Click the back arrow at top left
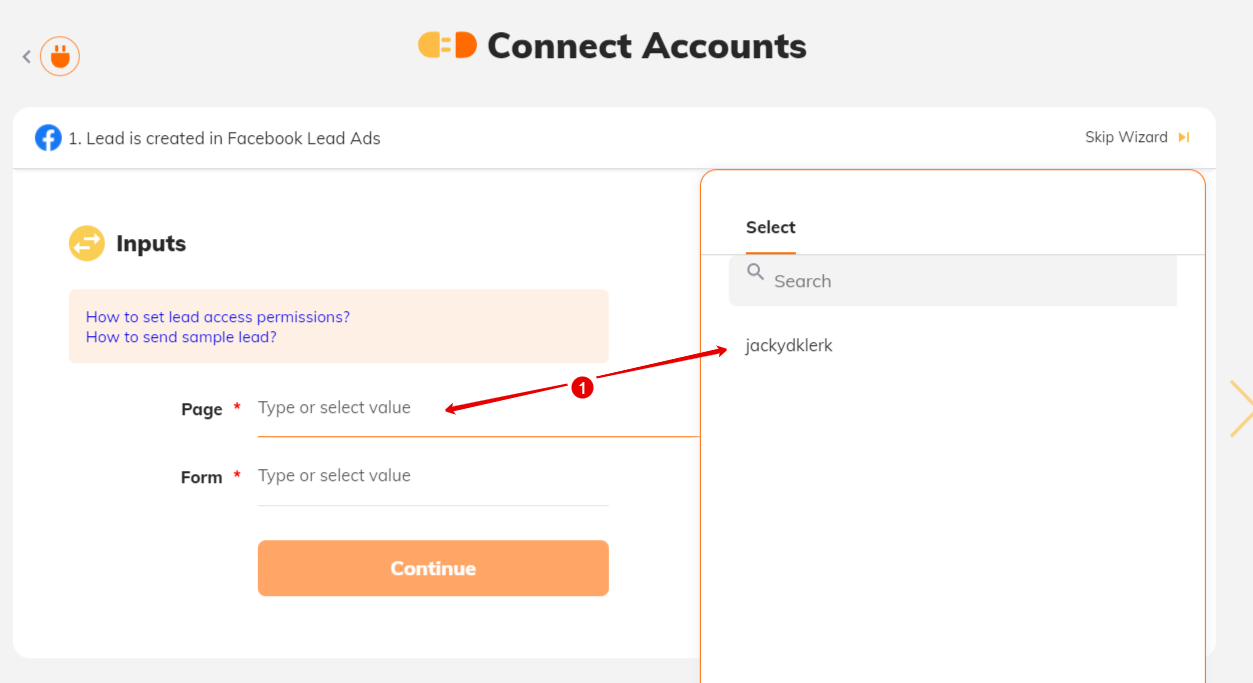Image resolution: width=1253 pixels, height=683 pixels. tap(25, 56)
